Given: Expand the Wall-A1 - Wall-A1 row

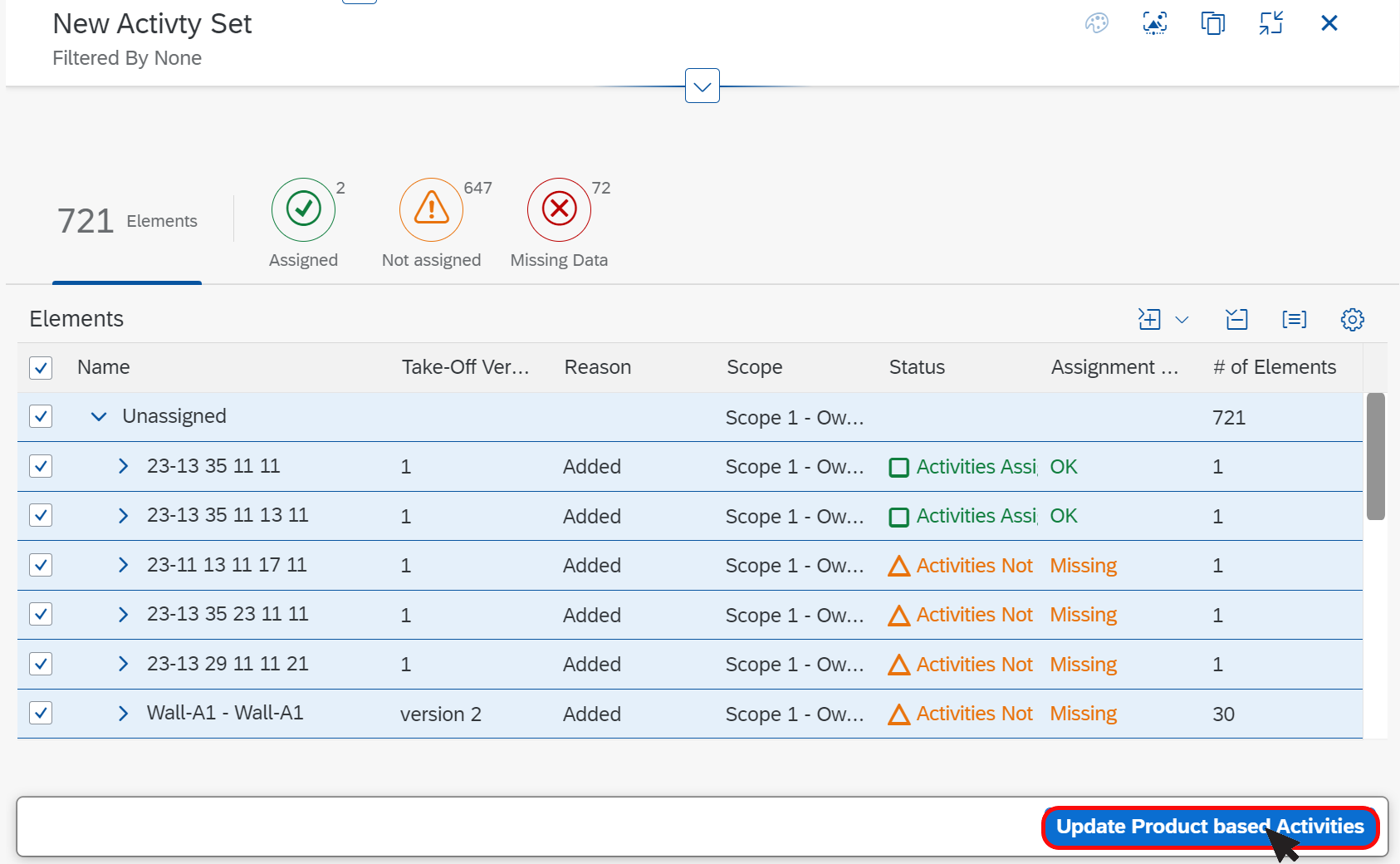Looking at the screenshot, I should pos(123,713).
